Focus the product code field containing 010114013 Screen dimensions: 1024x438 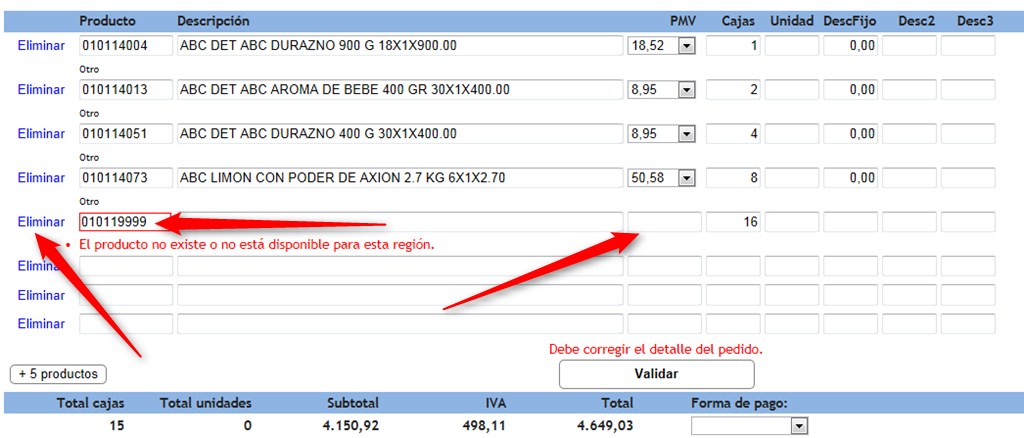[x=126, y=90]
